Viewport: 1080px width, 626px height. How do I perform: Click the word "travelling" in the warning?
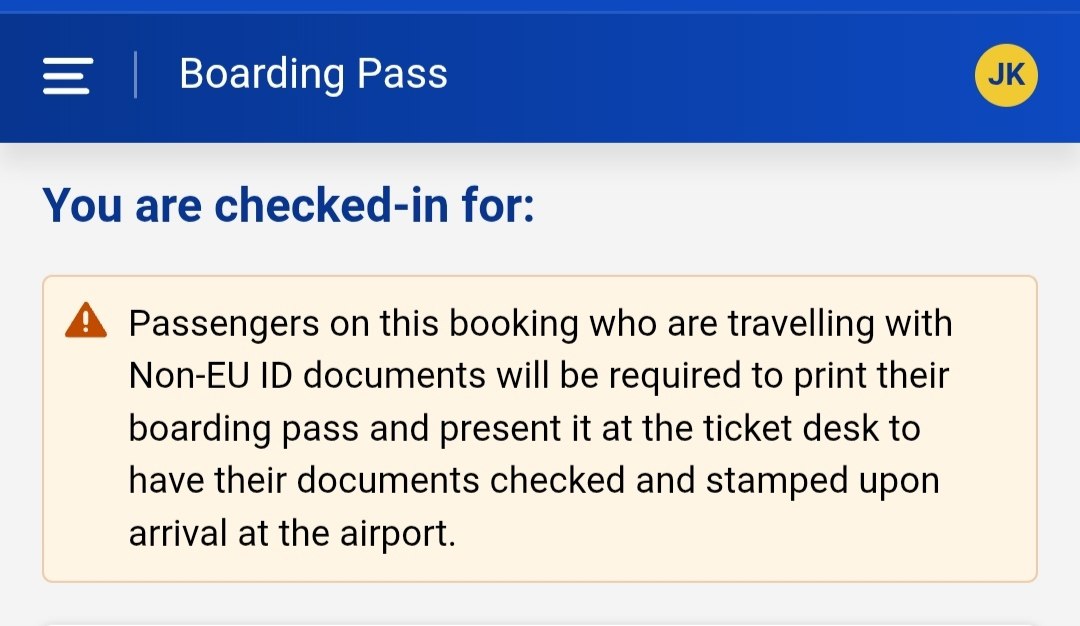[x=839, y=324]
